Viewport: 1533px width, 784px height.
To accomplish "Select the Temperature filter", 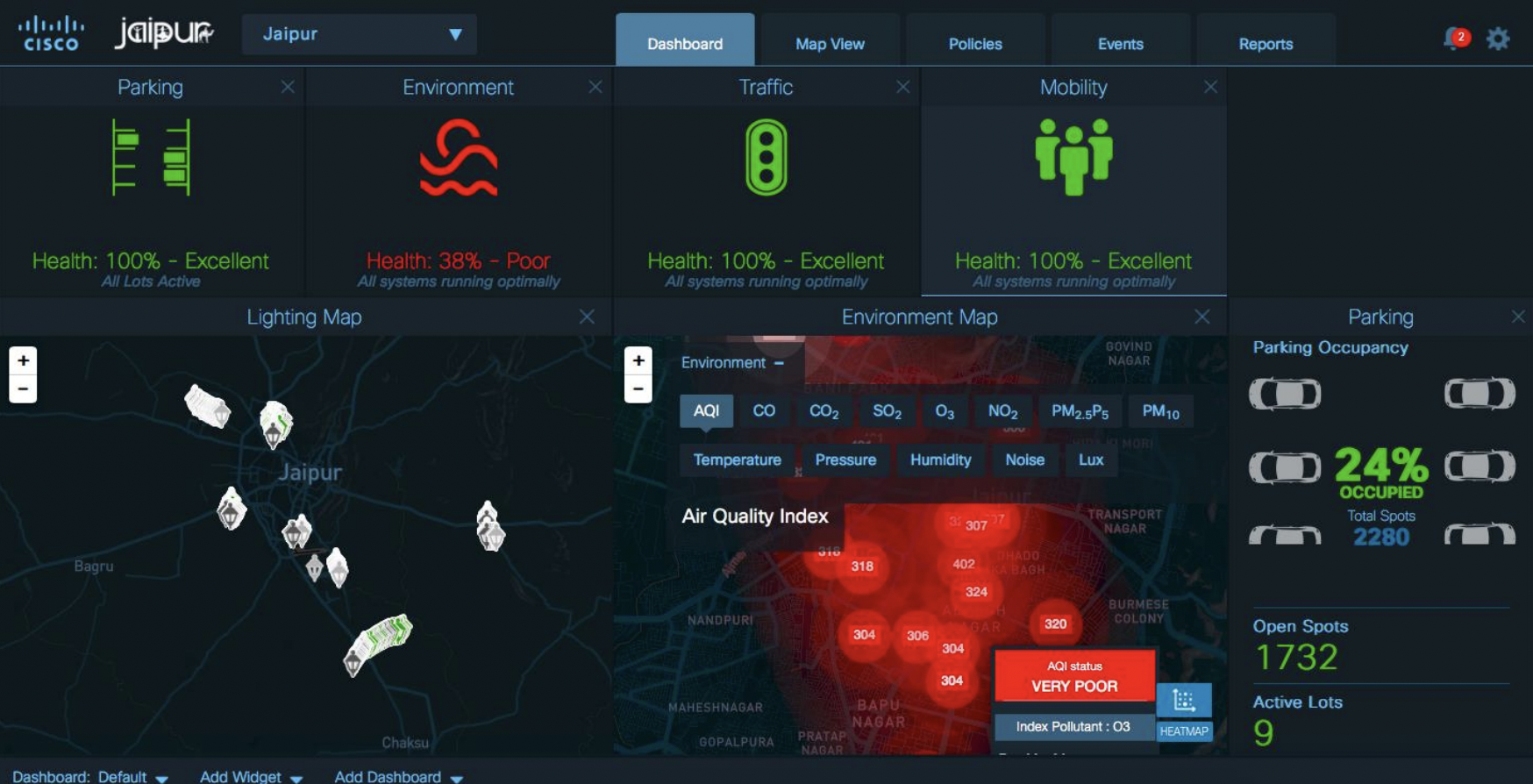I will (737, 460).
